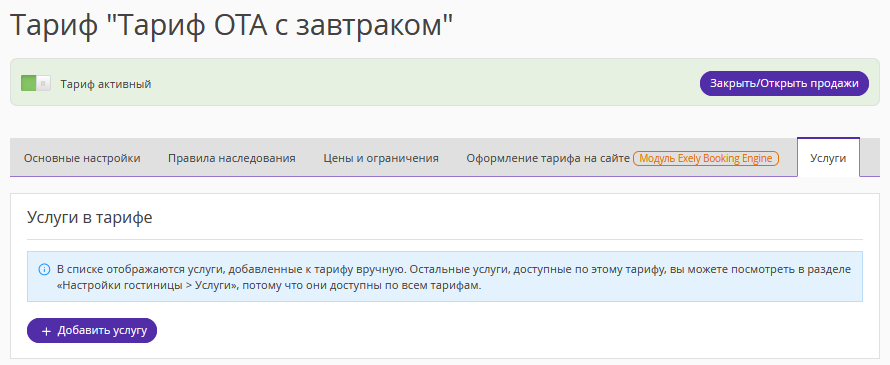
Task: Click the page title 'Тариф ОТА с завтраком'
Action: [x=232, y=26]
